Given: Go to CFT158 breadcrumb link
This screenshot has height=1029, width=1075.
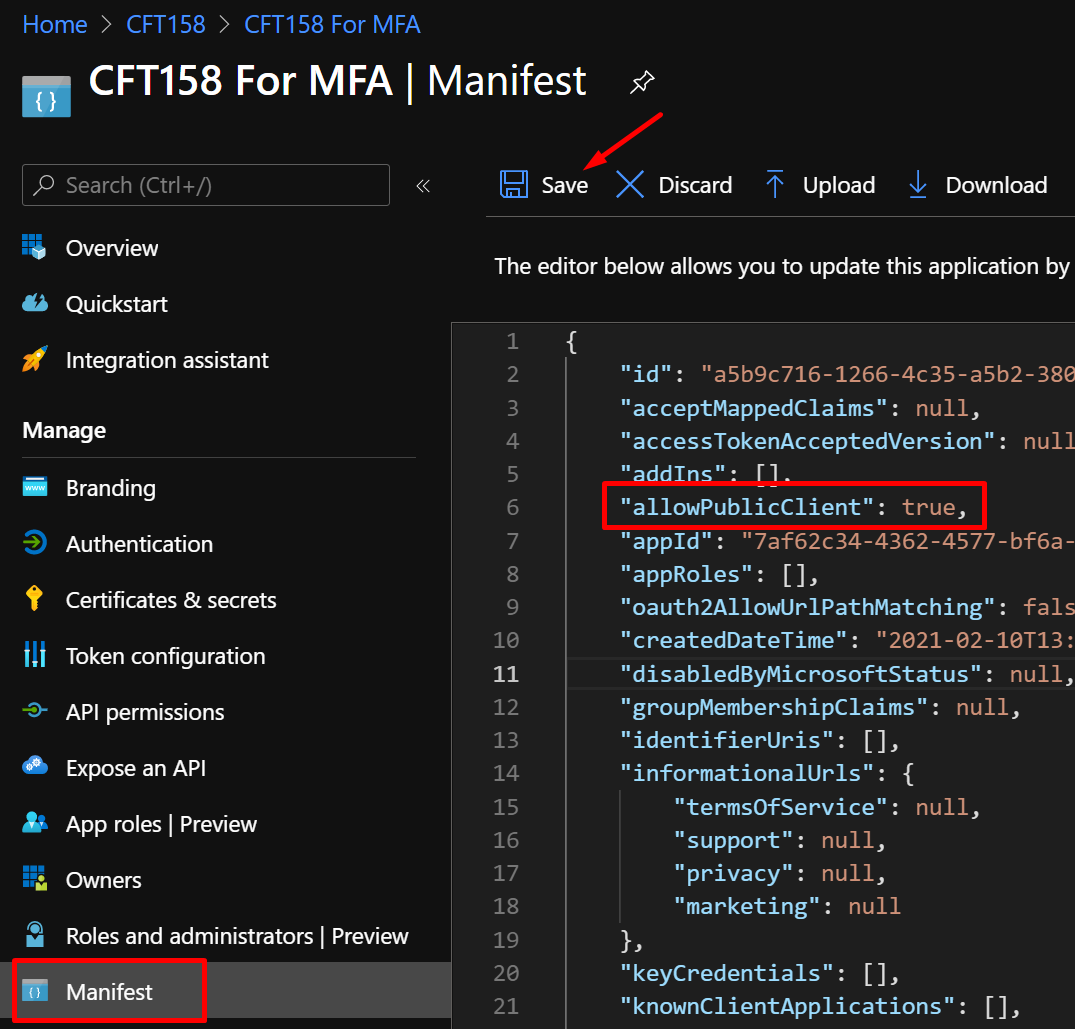Looking at the screenshot, I should 166,25.
